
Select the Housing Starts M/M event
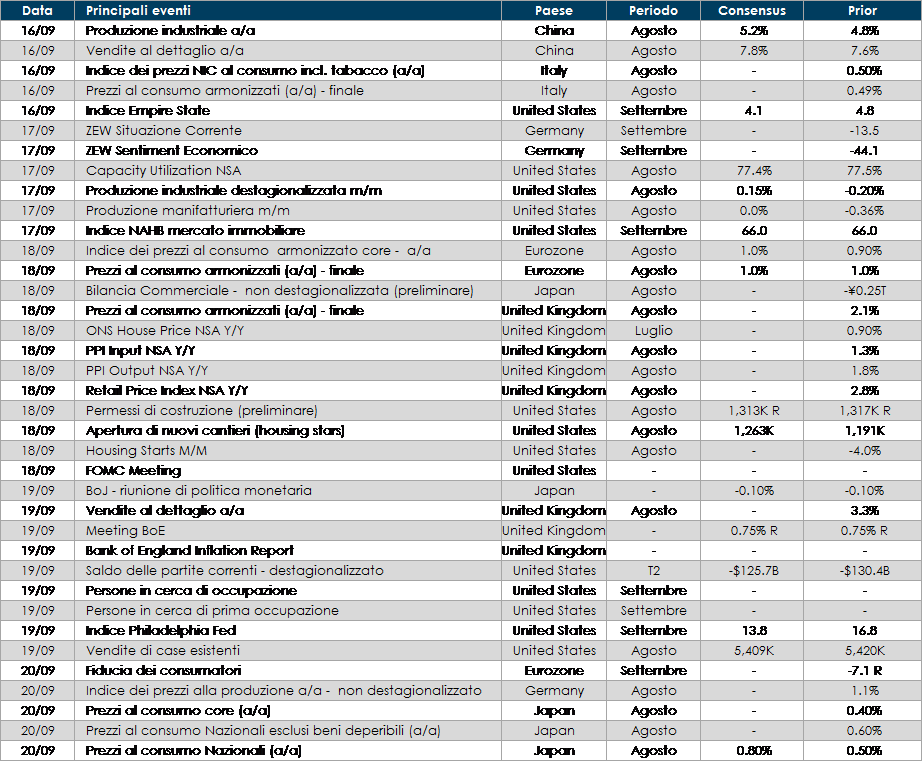pos(146,451)
